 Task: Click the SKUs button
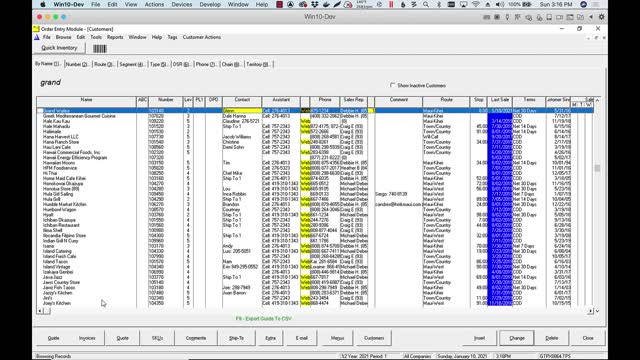[x=157, y=338]
